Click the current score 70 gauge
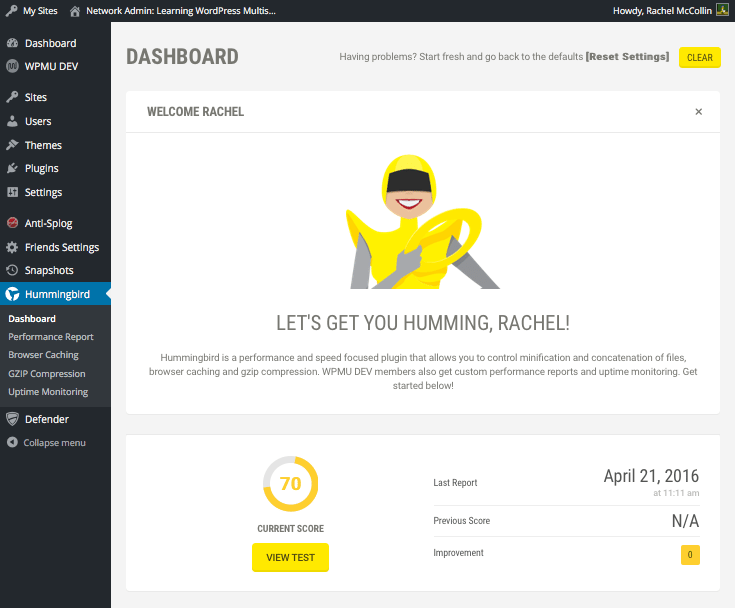Image resolution: width=735 pixels, height=608 pixels. click(x=291, y=484)
